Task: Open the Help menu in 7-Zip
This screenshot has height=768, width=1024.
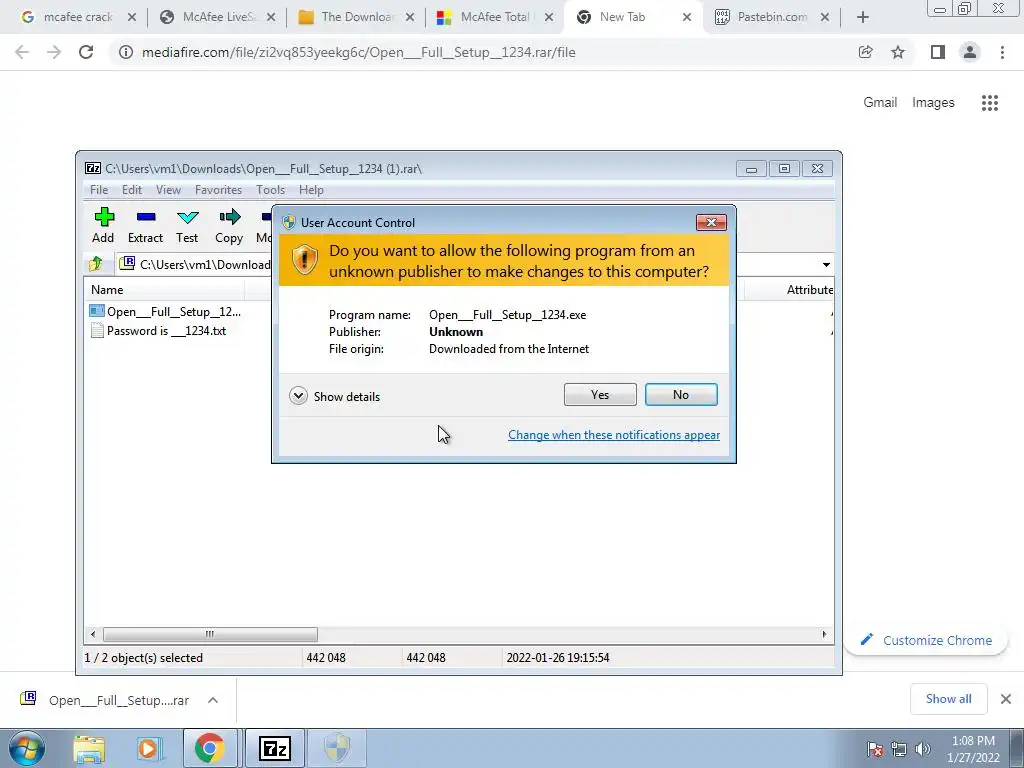Action: (312, 190)
